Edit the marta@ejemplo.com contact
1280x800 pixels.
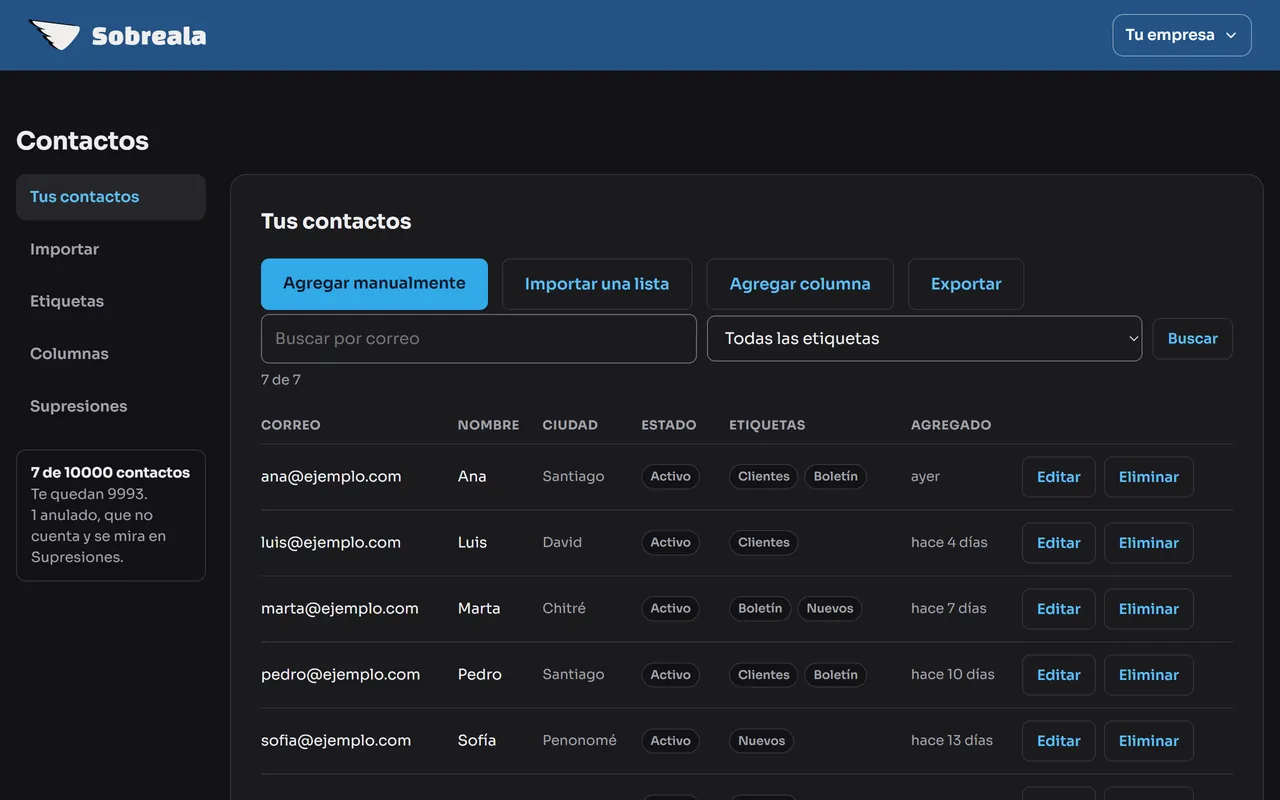coord(1059,609)
